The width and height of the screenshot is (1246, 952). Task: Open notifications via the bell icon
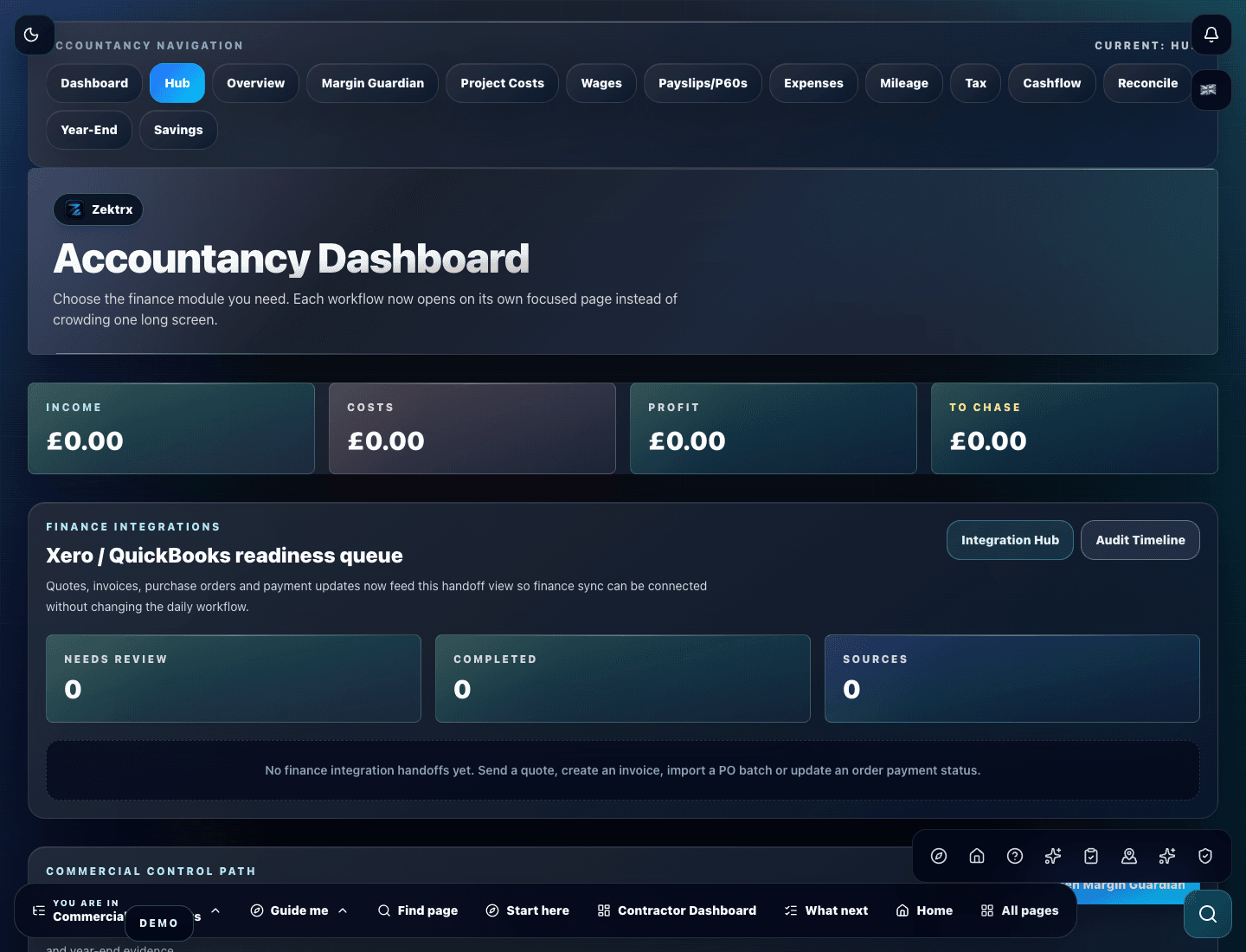point(1211,35)
